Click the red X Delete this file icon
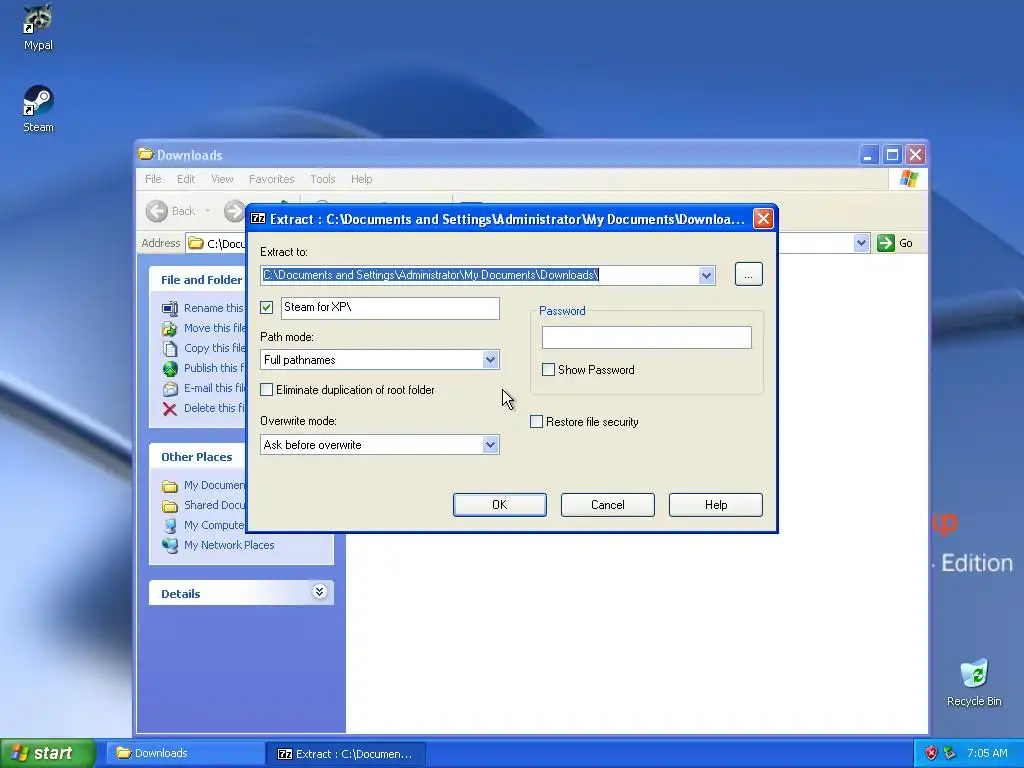This screenshot has height=768, width=1024. pos(170,409)
